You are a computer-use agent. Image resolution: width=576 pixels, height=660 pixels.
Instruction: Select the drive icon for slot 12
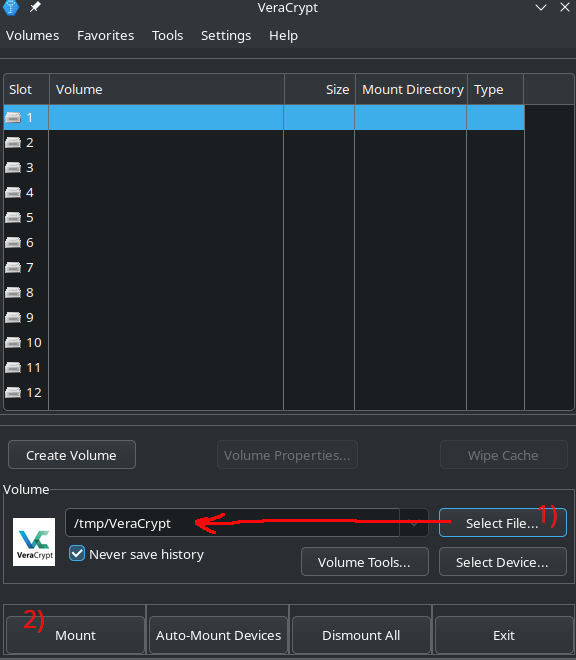pyautogui.click(x=13, y=393)
